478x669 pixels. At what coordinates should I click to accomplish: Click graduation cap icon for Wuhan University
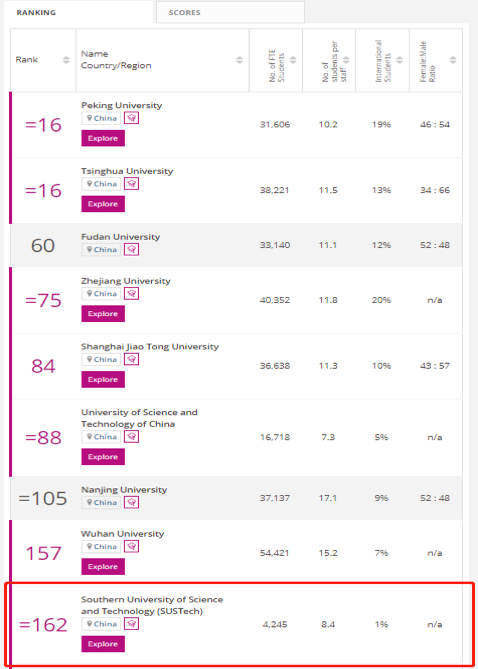tap(131, 547)
